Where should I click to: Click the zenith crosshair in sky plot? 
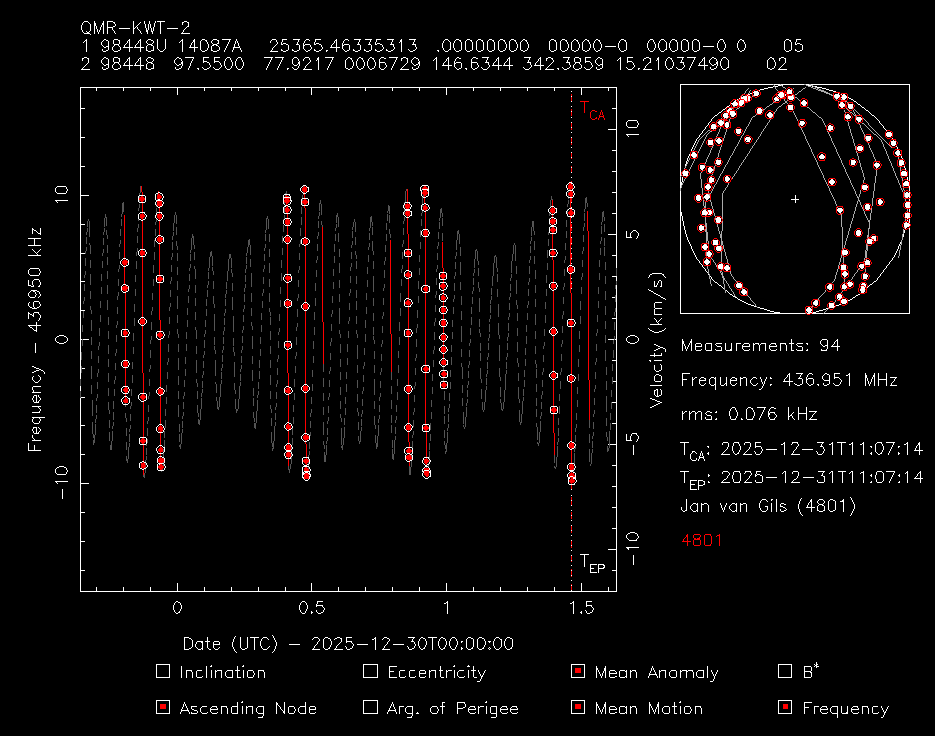(795, 199)
